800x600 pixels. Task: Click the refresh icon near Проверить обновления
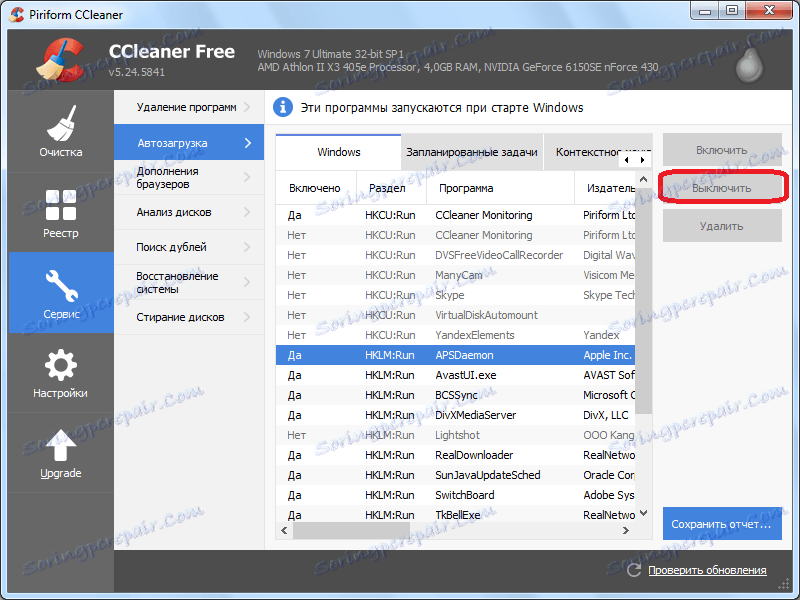[634, 570]
